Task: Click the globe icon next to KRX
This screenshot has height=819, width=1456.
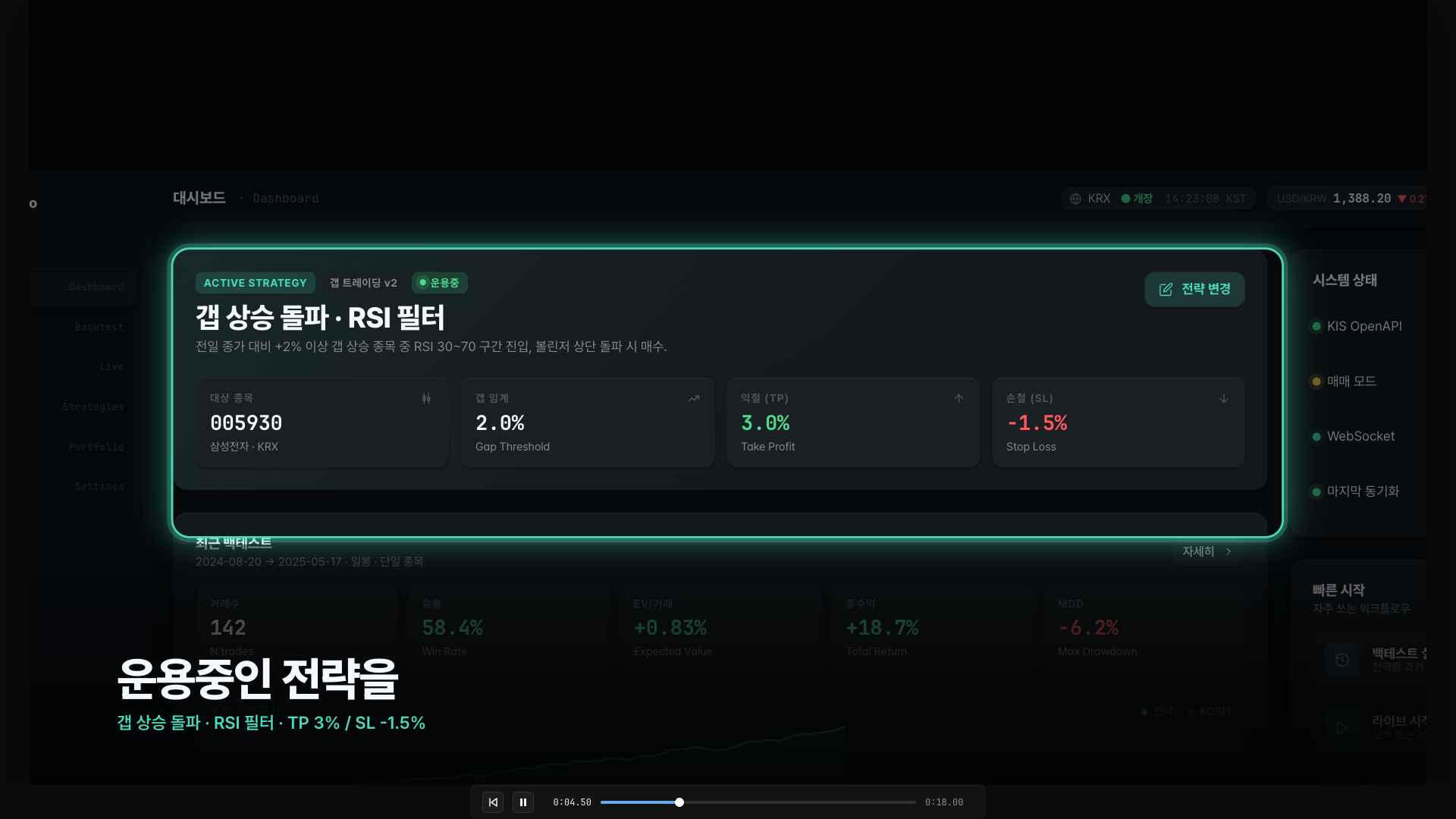Action: (1075, 199)
